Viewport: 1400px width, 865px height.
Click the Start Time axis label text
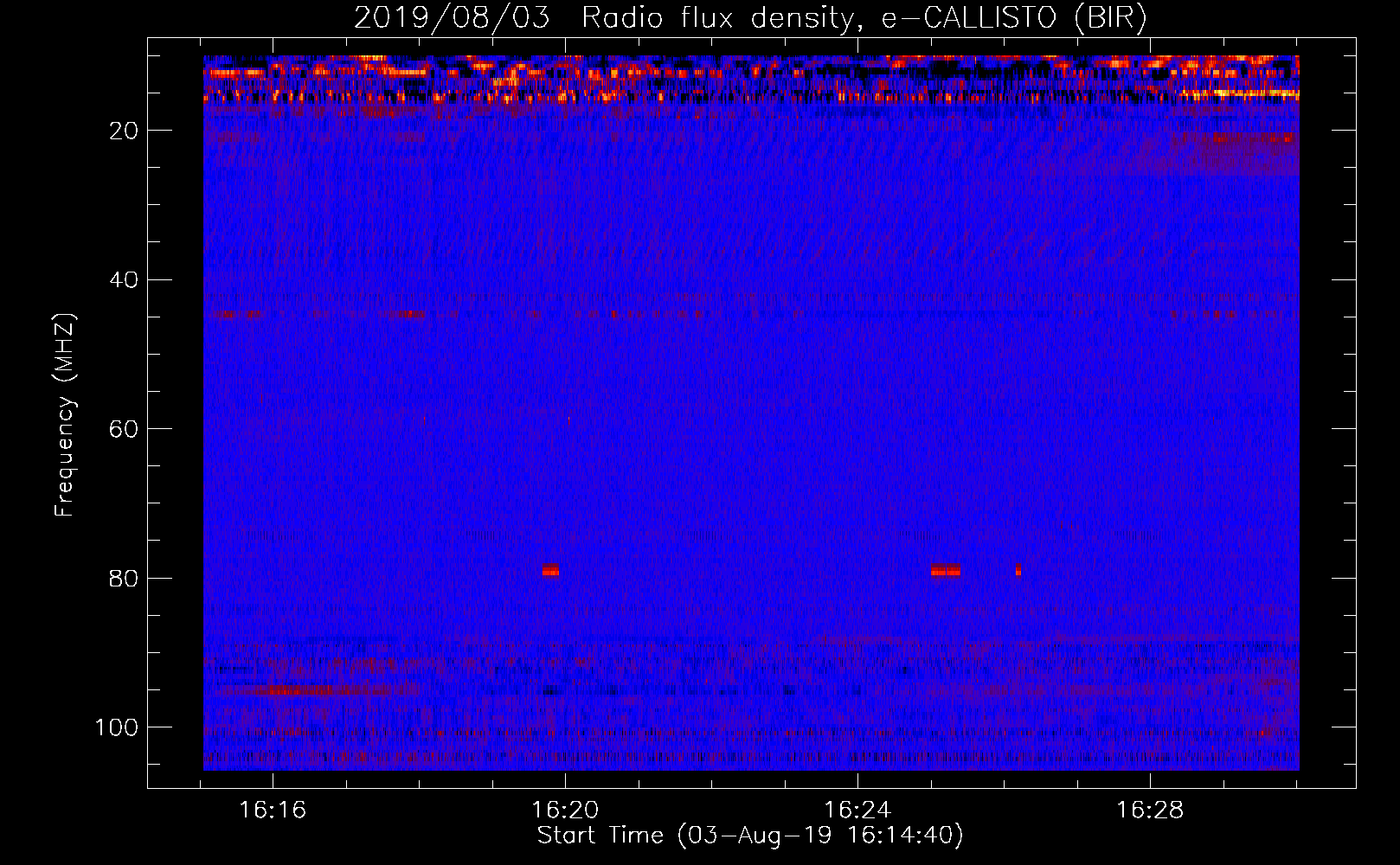coord(750,836)
